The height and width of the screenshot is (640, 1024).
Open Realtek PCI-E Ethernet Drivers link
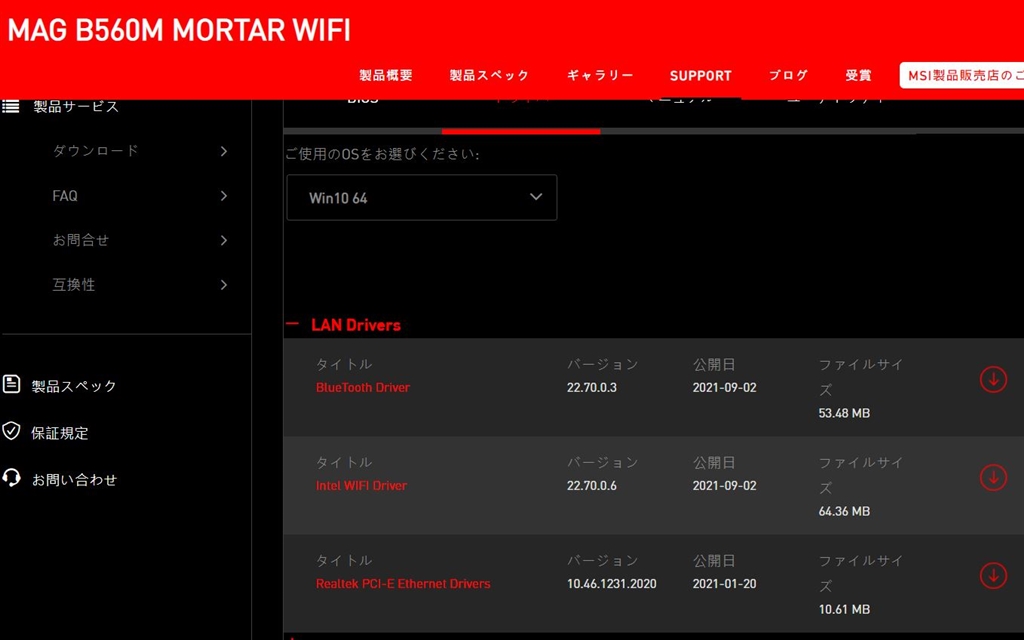pyautogui.click(x=403, y=584)
